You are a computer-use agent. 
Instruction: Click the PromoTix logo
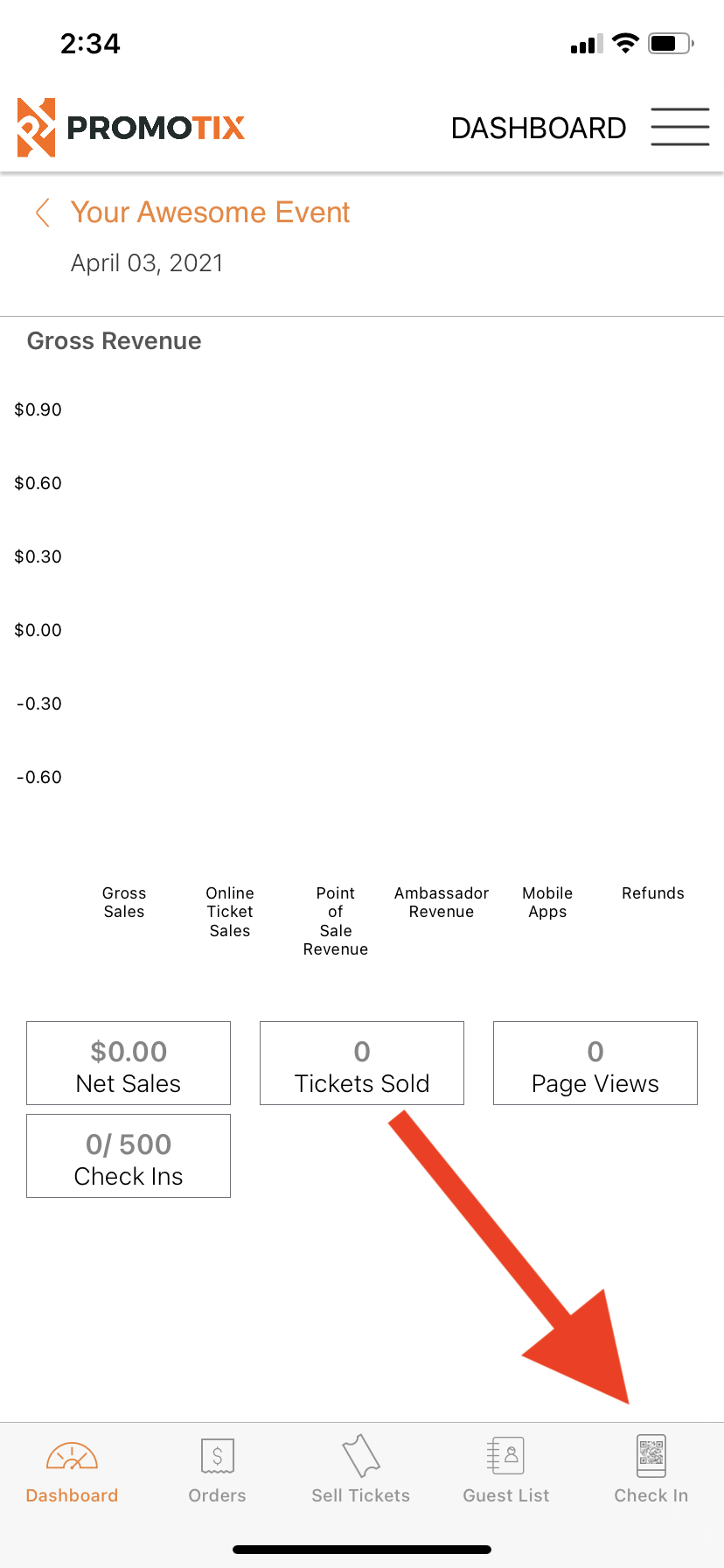129,127
